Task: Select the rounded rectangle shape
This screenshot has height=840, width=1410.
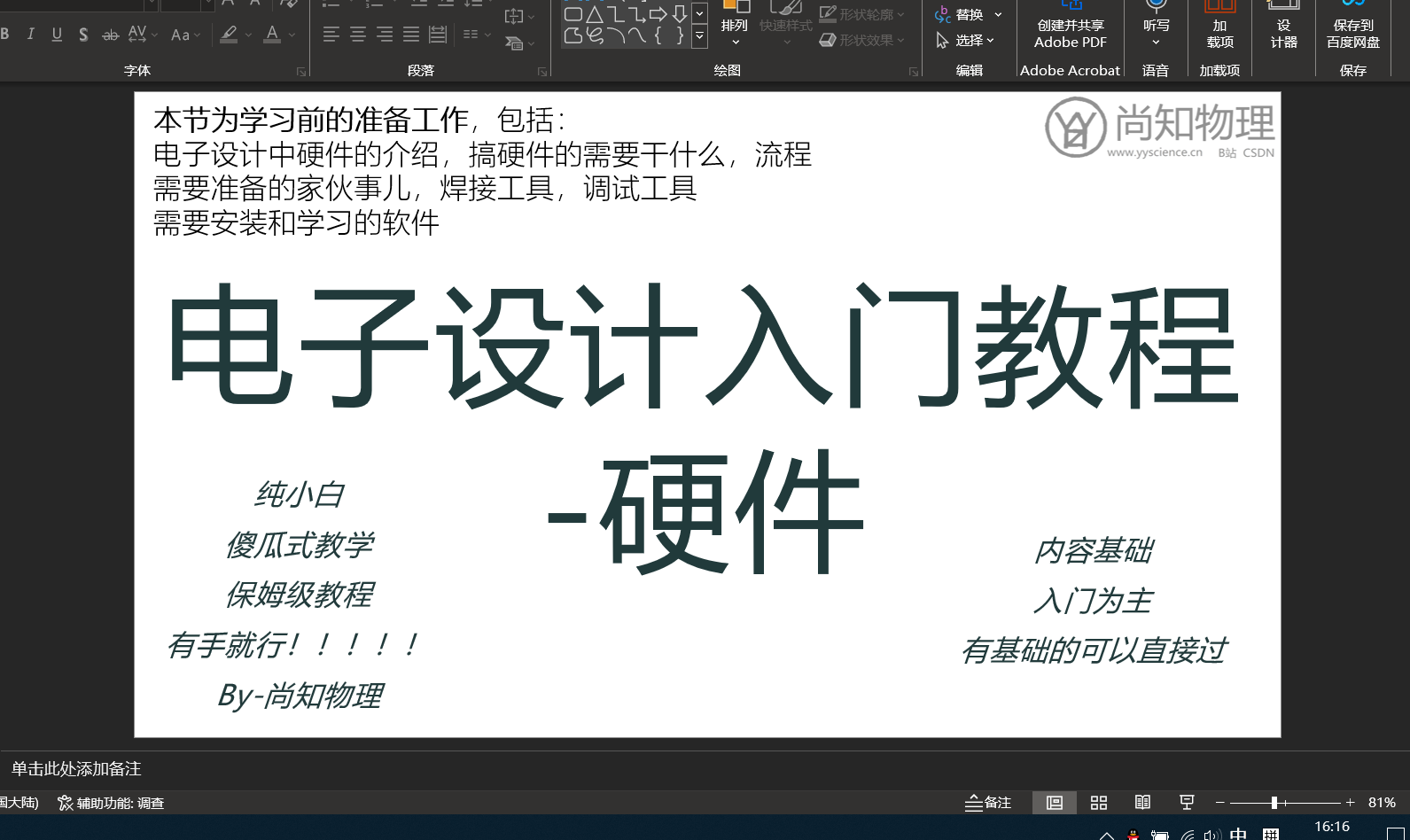Action: point(573,14)
